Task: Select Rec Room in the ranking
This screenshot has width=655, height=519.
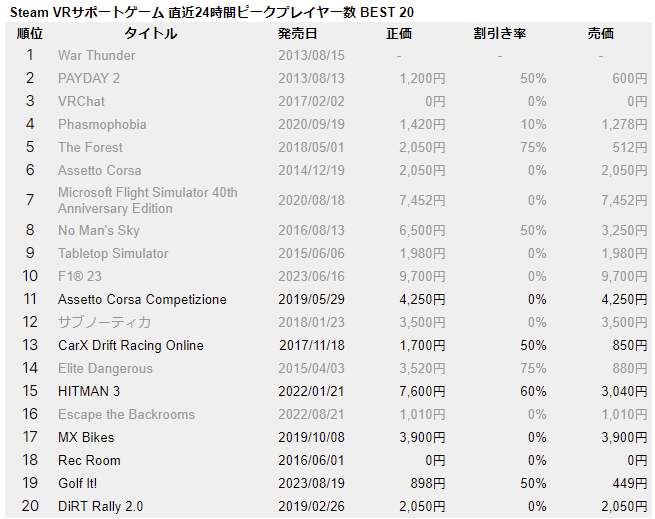Action: click(89, 460)
